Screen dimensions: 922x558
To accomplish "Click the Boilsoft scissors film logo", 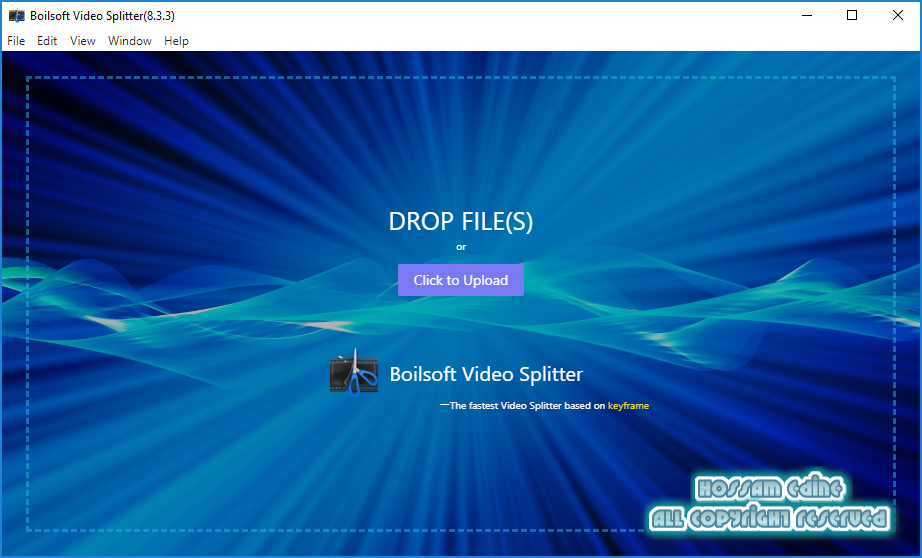I will tap(353, 372).
